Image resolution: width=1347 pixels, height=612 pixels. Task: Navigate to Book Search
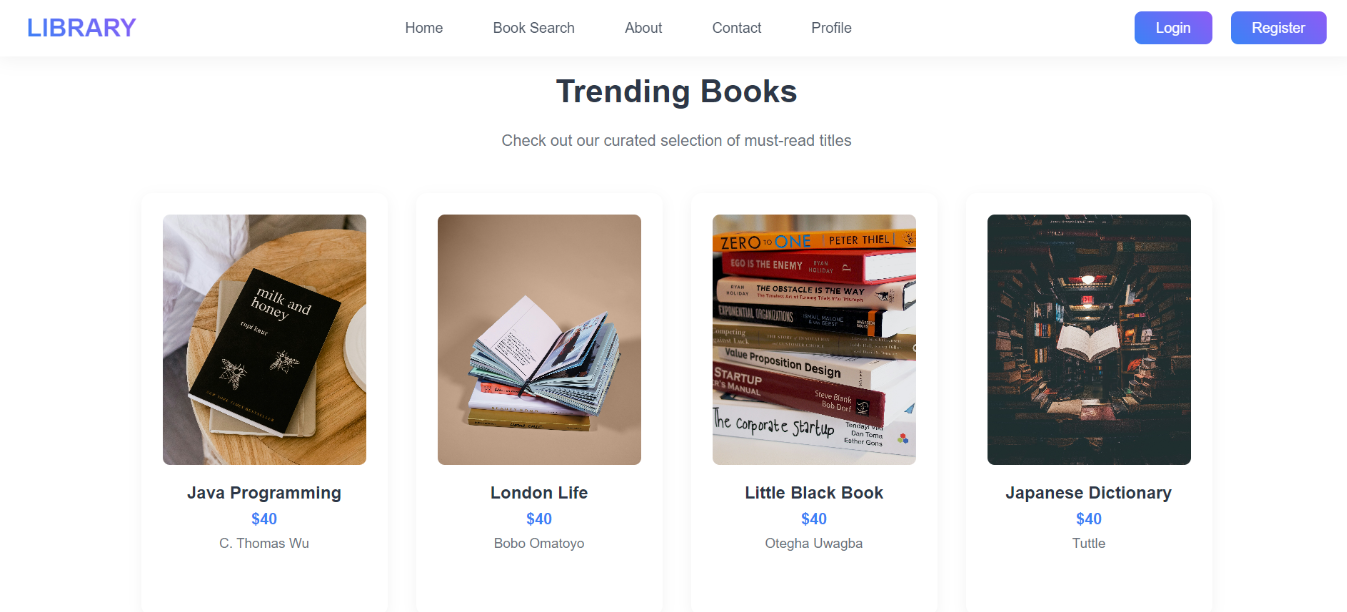coord(533,28)
